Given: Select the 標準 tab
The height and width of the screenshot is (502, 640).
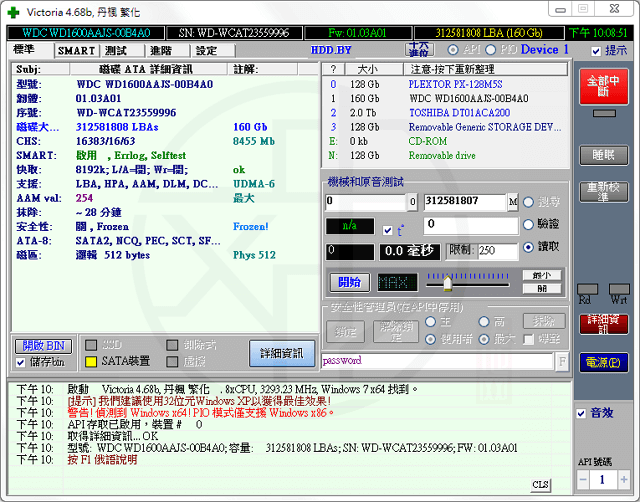Looking at the screenshot, I should coord(31,50).
